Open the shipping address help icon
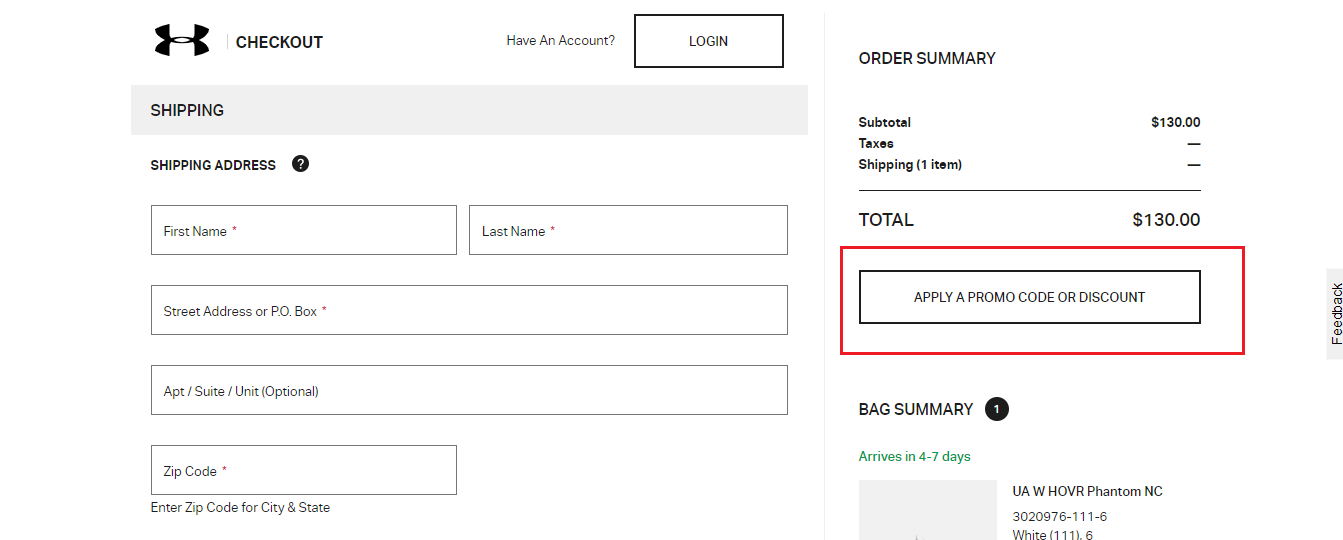The width and height of the screenshot is (1343, 540). (x=301, y=164)
